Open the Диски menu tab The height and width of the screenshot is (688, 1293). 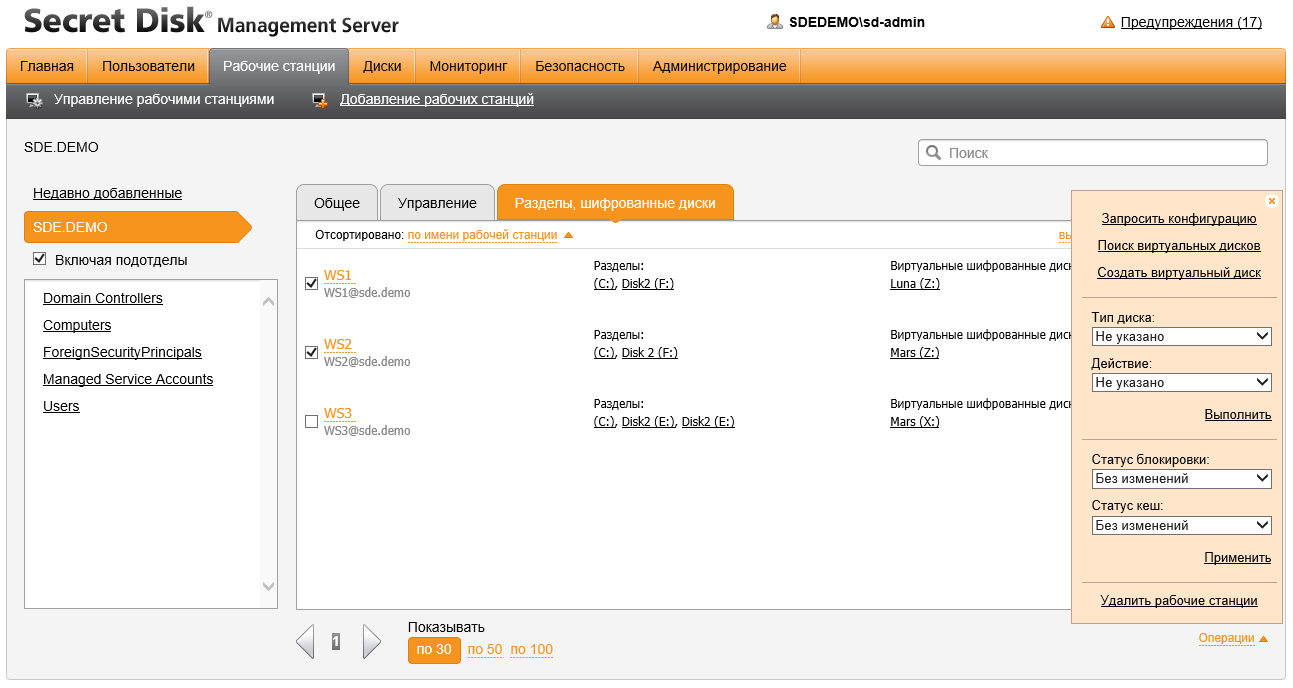pos(382,66)
